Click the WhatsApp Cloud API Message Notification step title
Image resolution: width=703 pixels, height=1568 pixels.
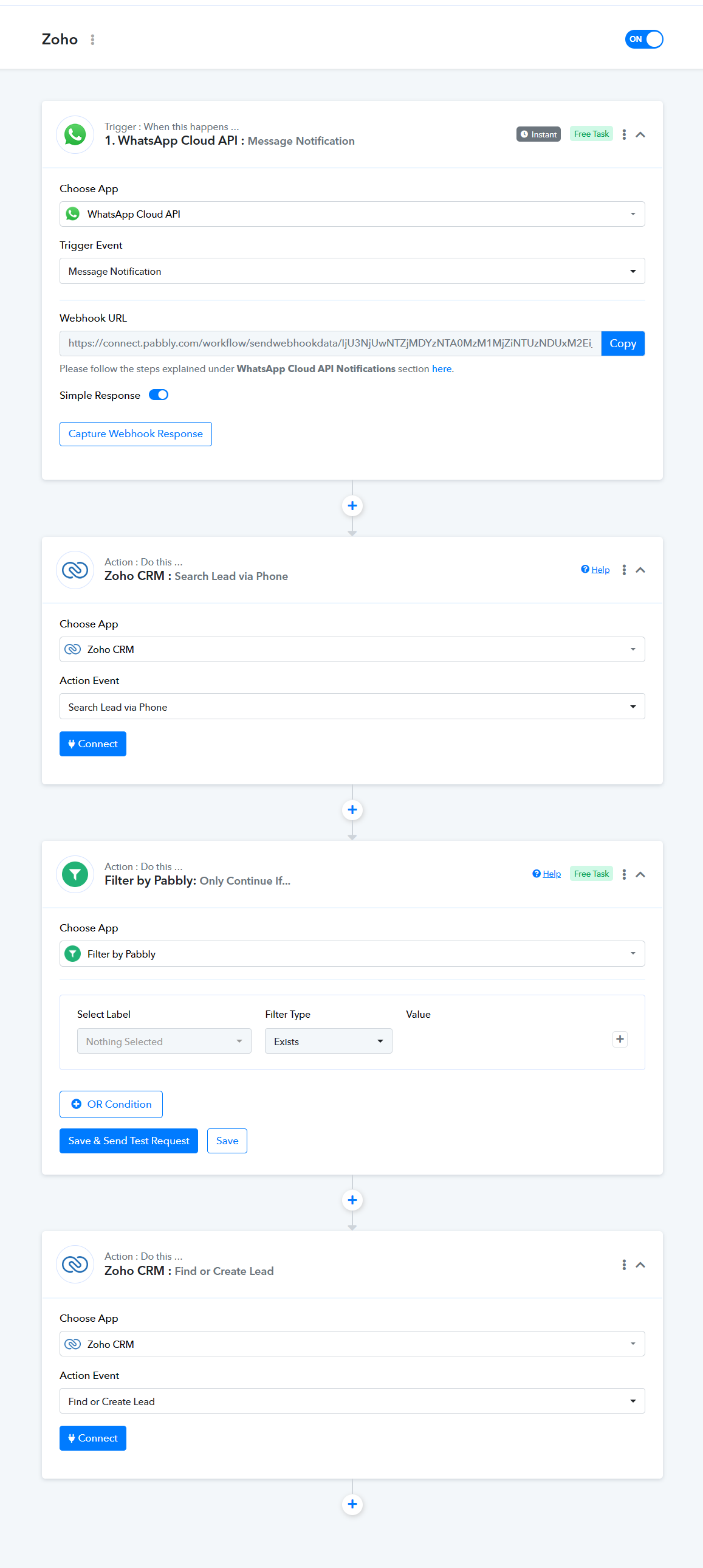click(229, 141)
